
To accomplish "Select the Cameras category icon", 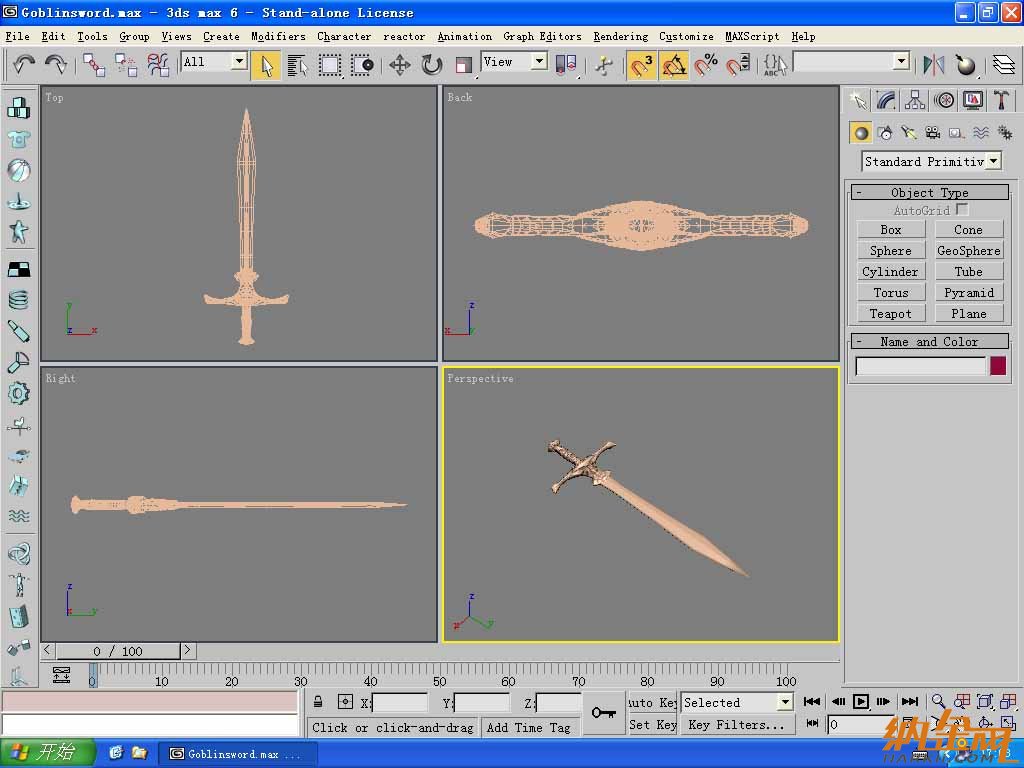I will click(x=933, y=133).
